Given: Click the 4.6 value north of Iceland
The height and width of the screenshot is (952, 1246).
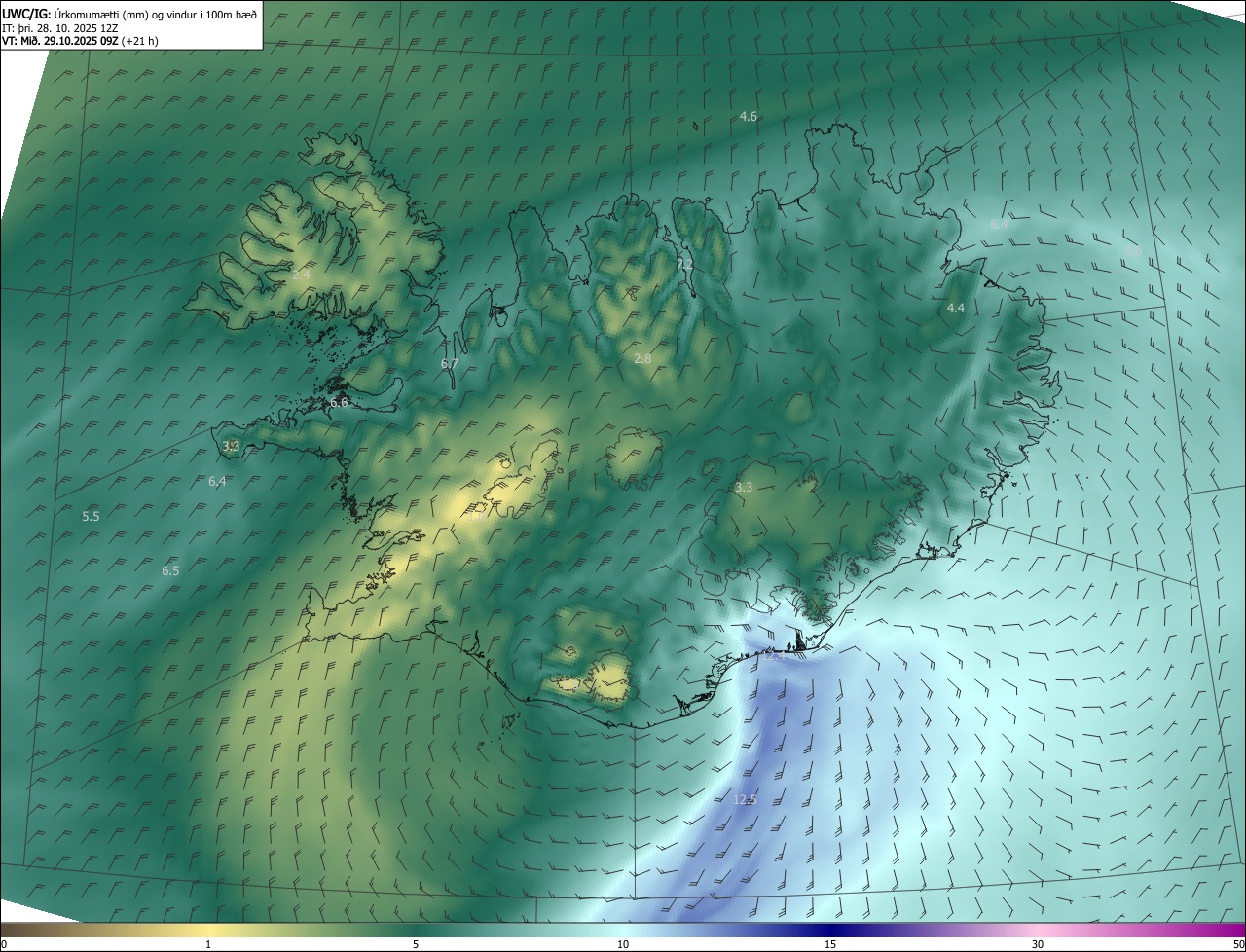Looking at the screenshot, I should [x=748, y=116].
